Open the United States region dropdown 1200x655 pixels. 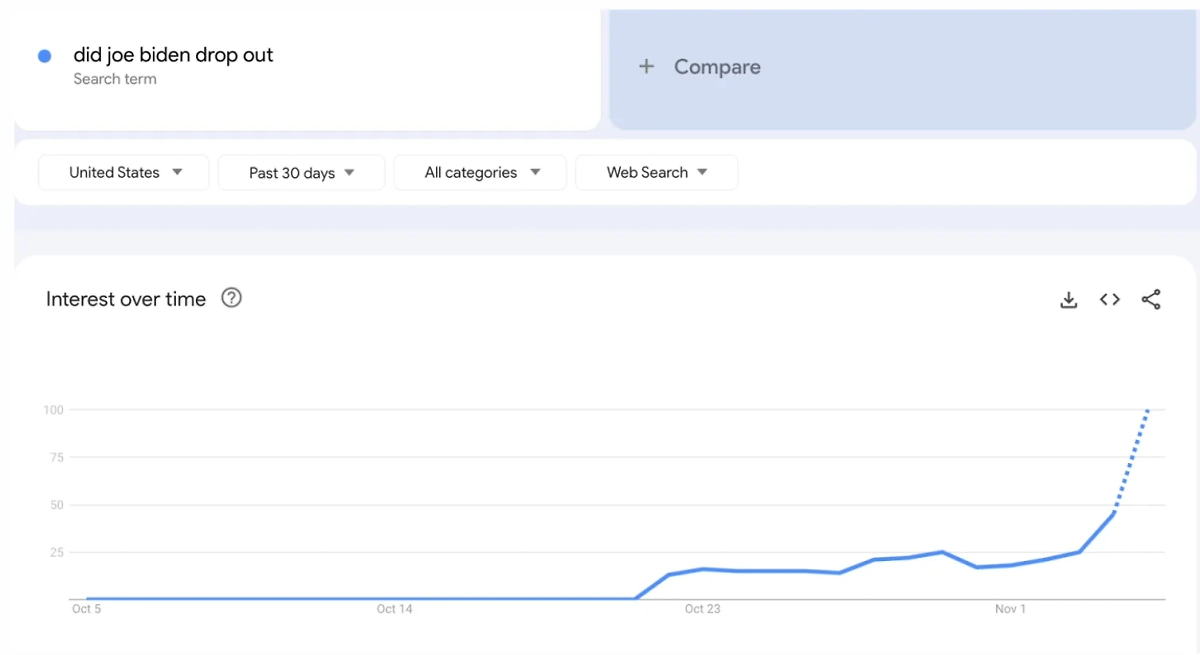tap(123, 172)
